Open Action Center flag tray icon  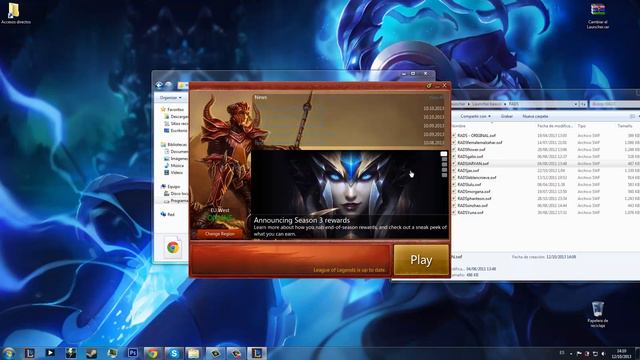point(579,353)
